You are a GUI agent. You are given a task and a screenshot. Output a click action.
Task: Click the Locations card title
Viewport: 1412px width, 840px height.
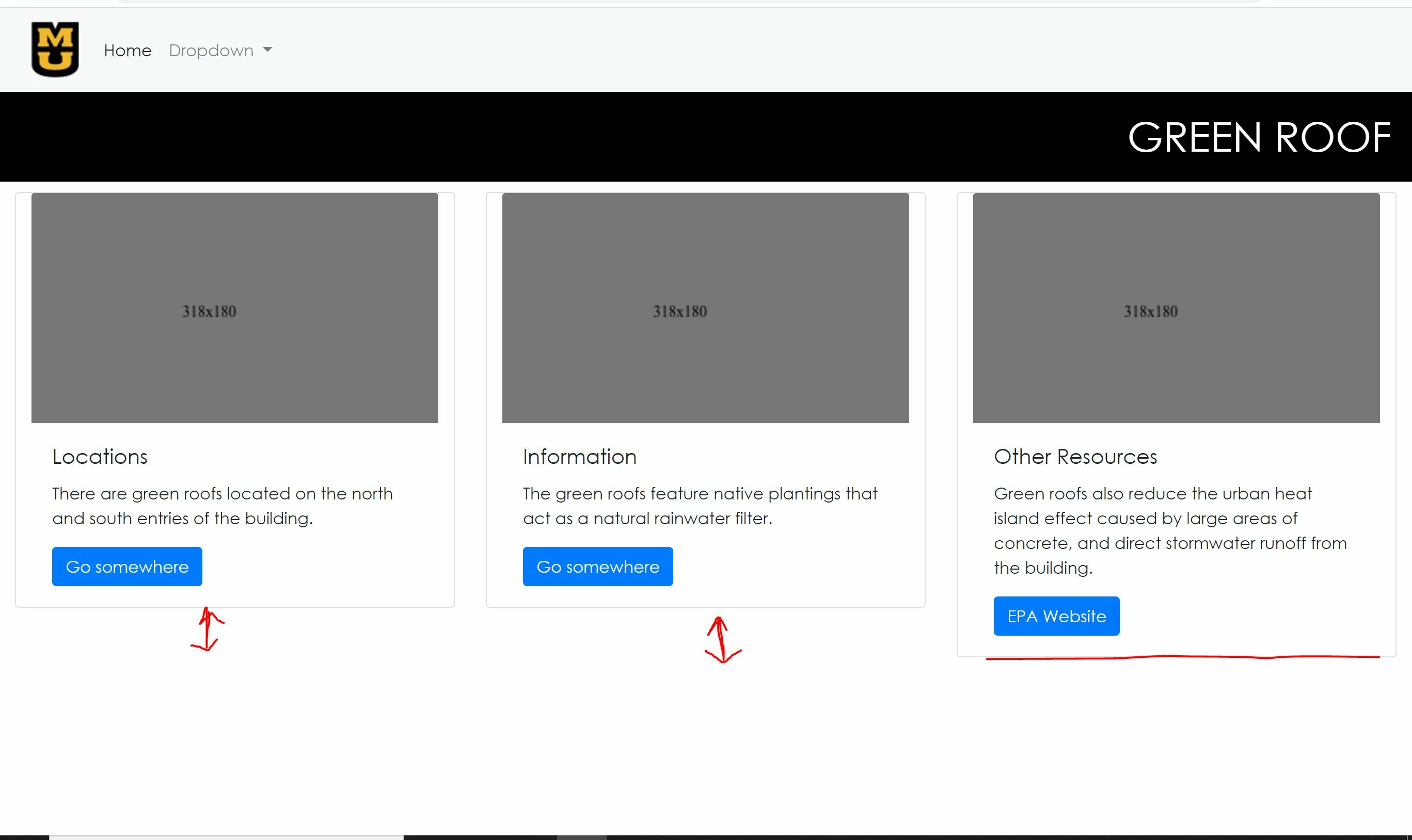(x=100, y=457)
